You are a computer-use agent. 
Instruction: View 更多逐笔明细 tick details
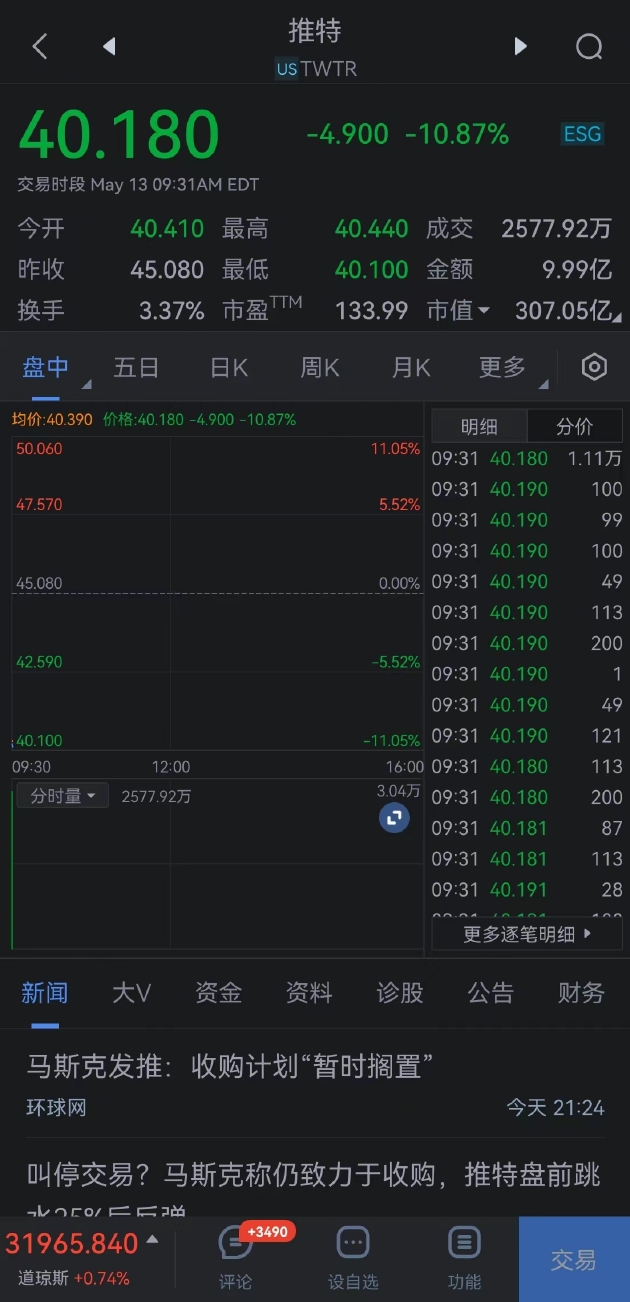click(527, 934)
